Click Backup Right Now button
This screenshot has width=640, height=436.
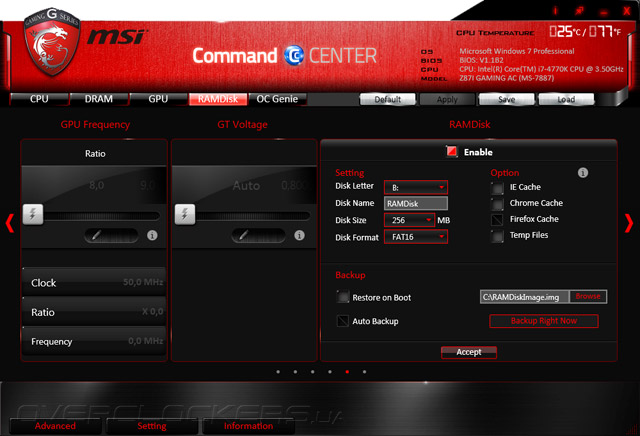click(544, 321)
